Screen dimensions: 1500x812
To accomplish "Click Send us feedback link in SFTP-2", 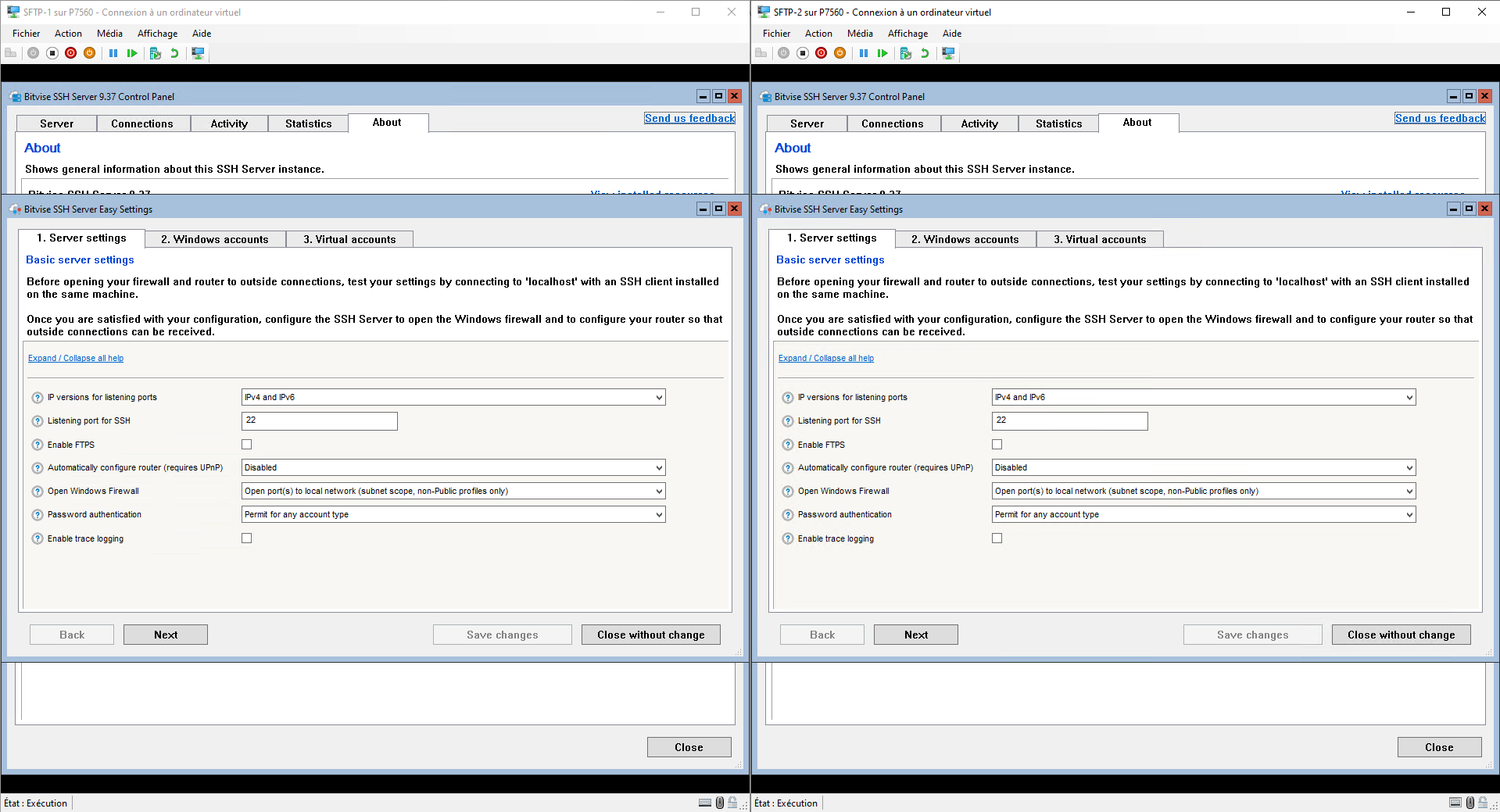I will (1440, 118).
